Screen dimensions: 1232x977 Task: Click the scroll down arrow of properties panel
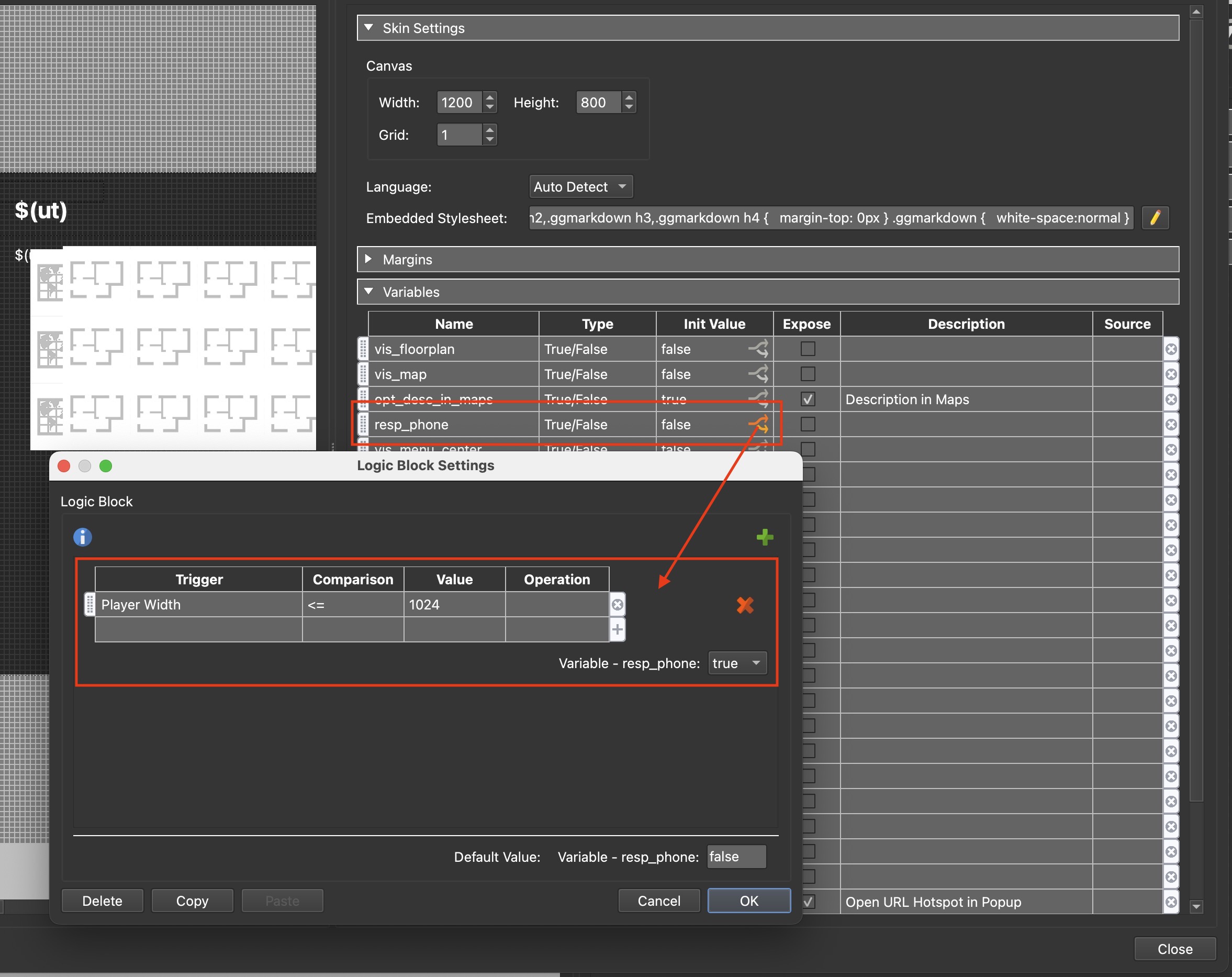[x=1196, y=906]
